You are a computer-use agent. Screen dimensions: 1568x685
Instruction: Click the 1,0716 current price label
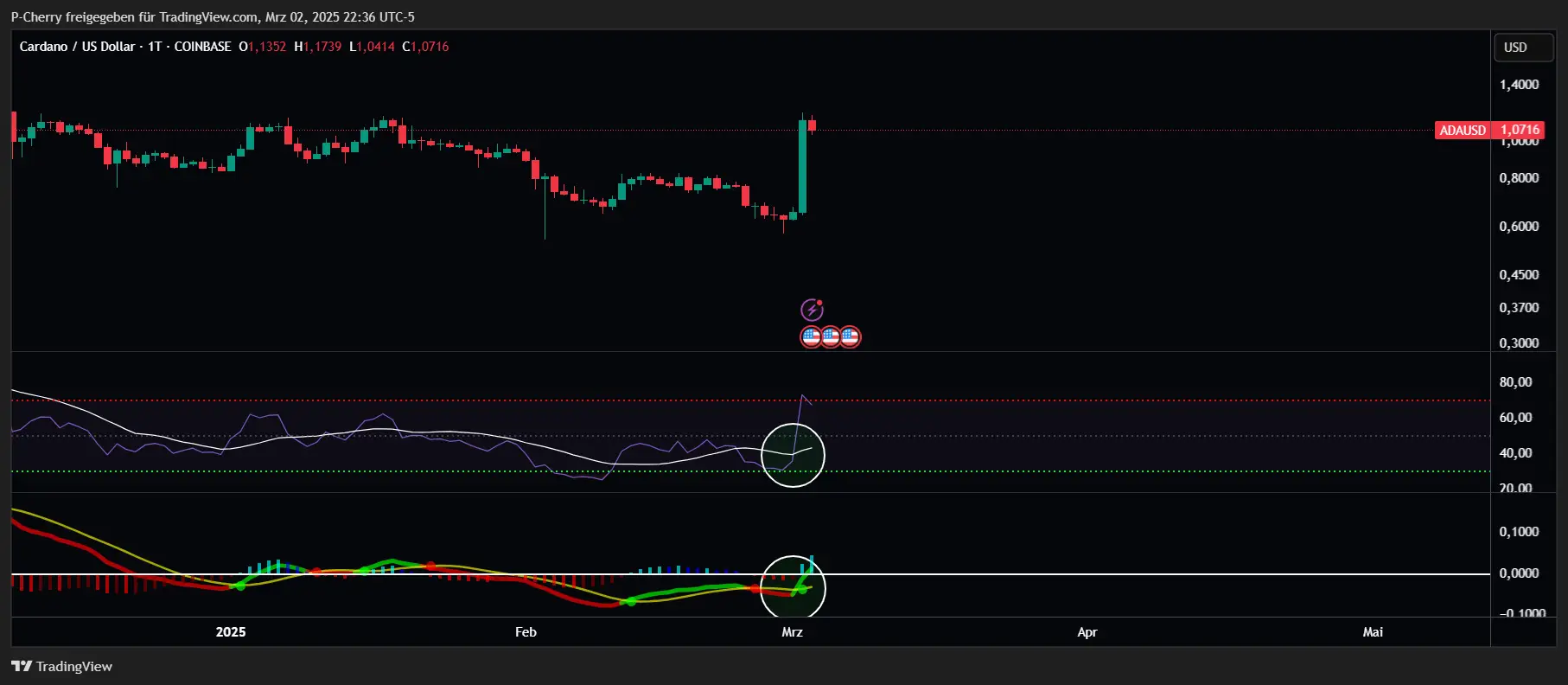pyautogui.click(x=1520, y=130)
